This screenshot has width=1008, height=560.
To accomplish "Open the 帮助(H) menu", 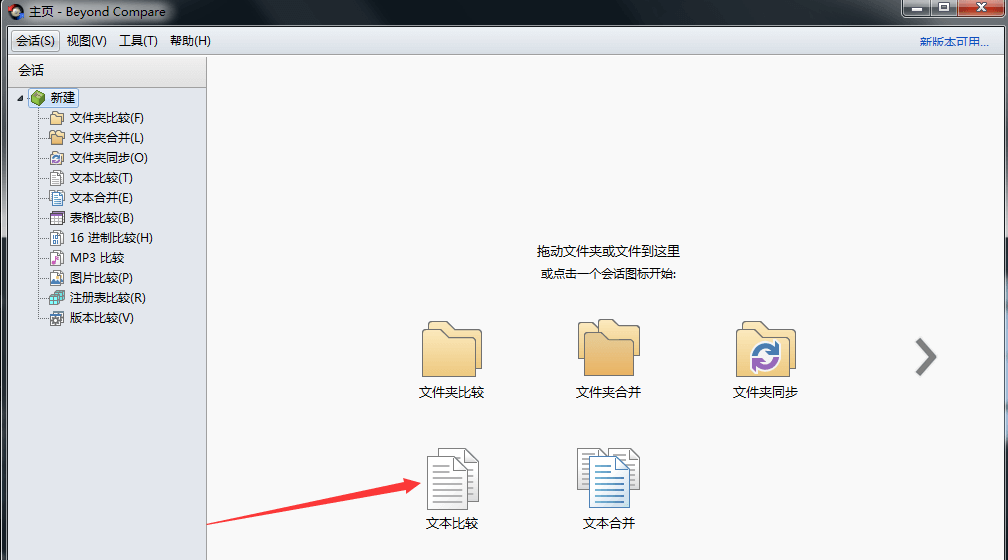I will click(190, 41).
